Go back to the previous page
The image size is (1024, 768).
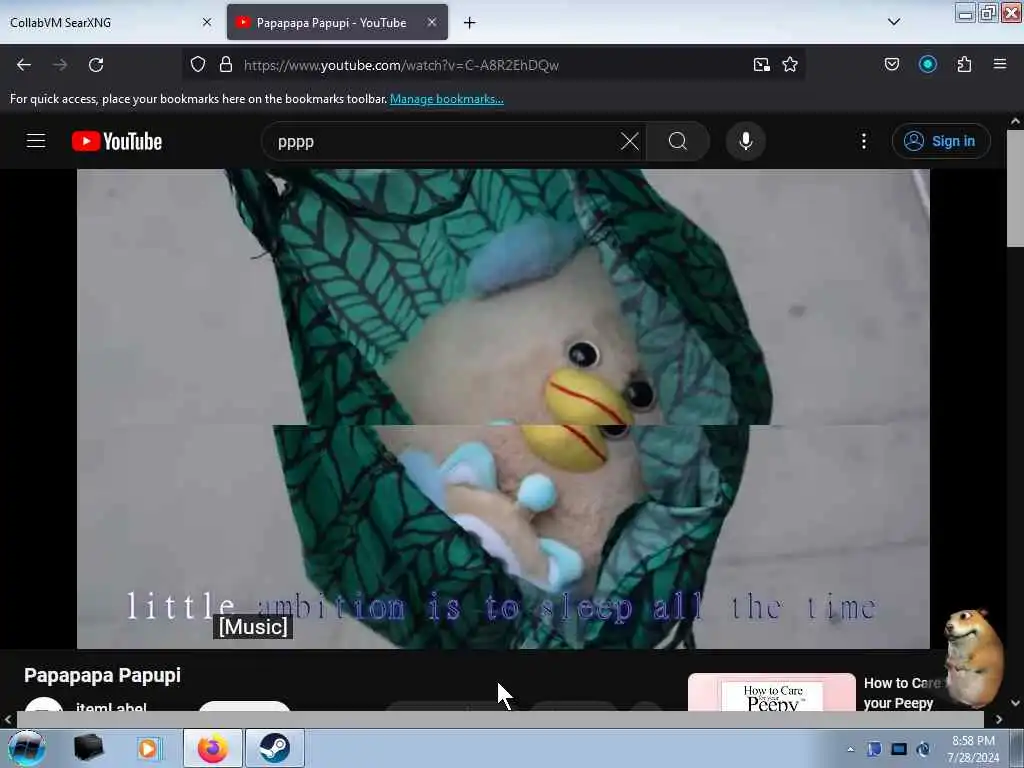[x=24, y=65]
